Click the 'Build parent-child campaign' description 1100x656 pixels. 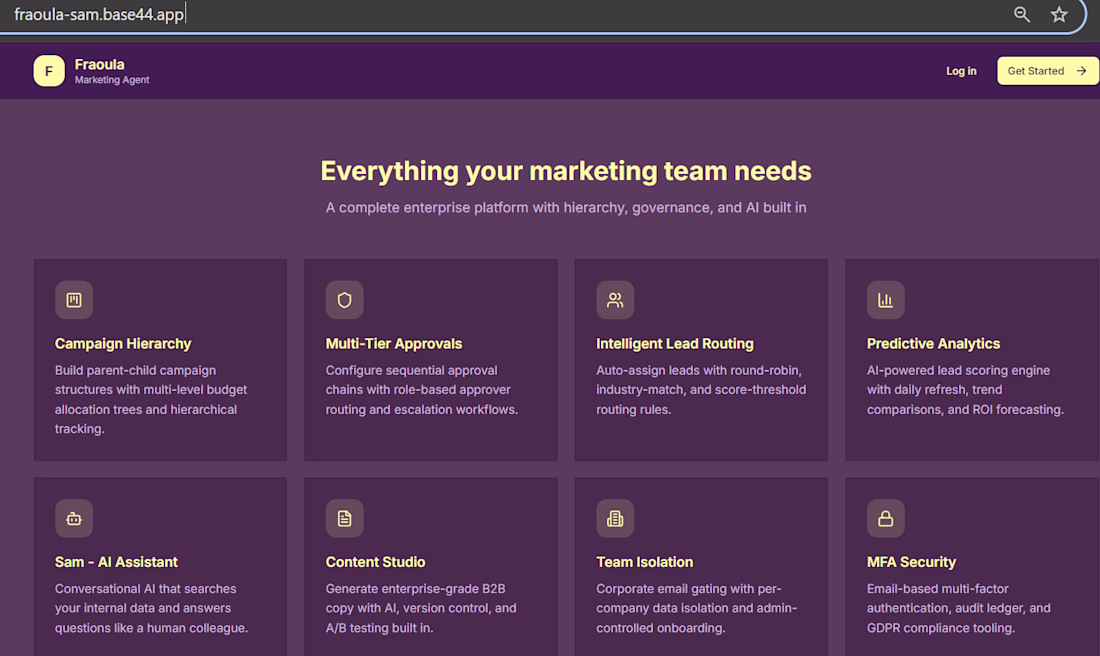pyautogui.click(x=151, y=399)
